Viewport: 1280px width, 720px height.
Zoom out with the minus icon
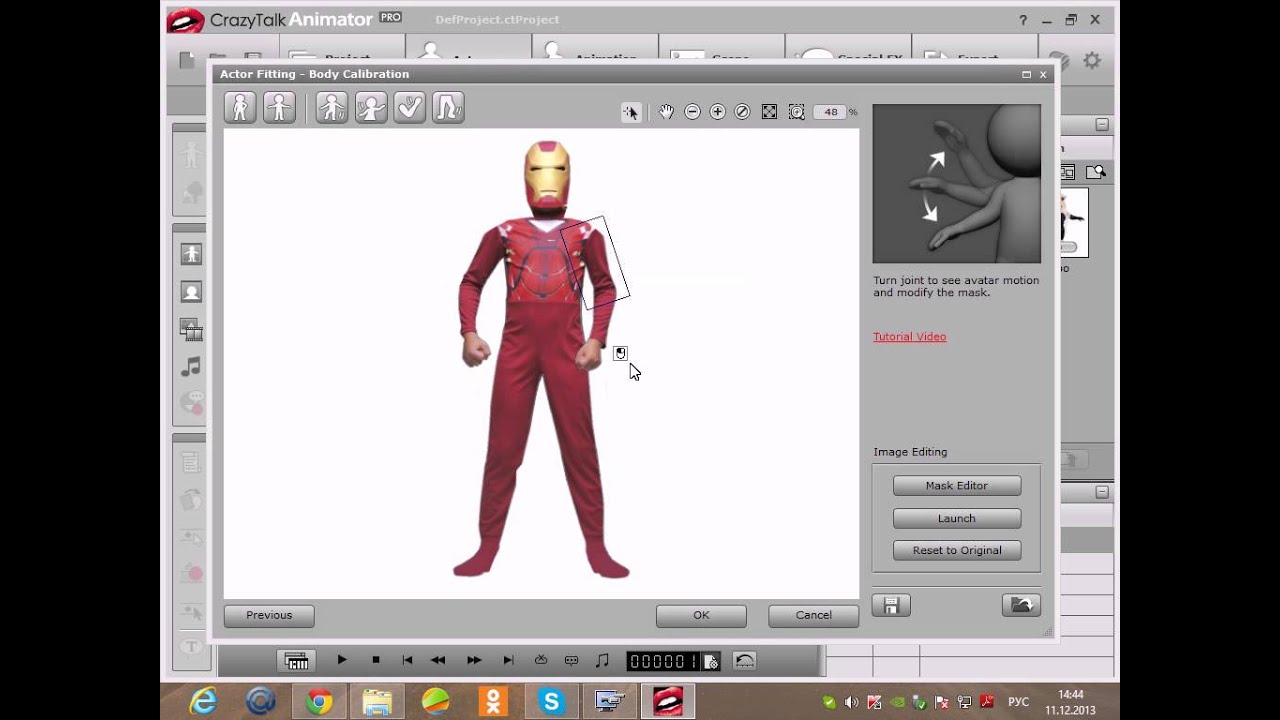click(x=692, y=112)
